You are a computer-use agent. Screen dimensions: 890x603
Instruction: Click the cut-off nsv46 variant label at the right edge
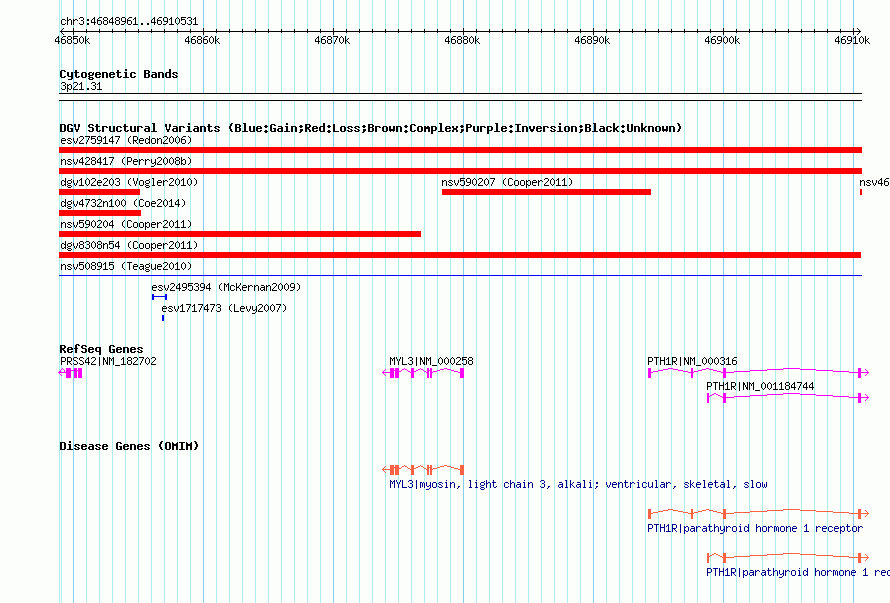point(874,182)
